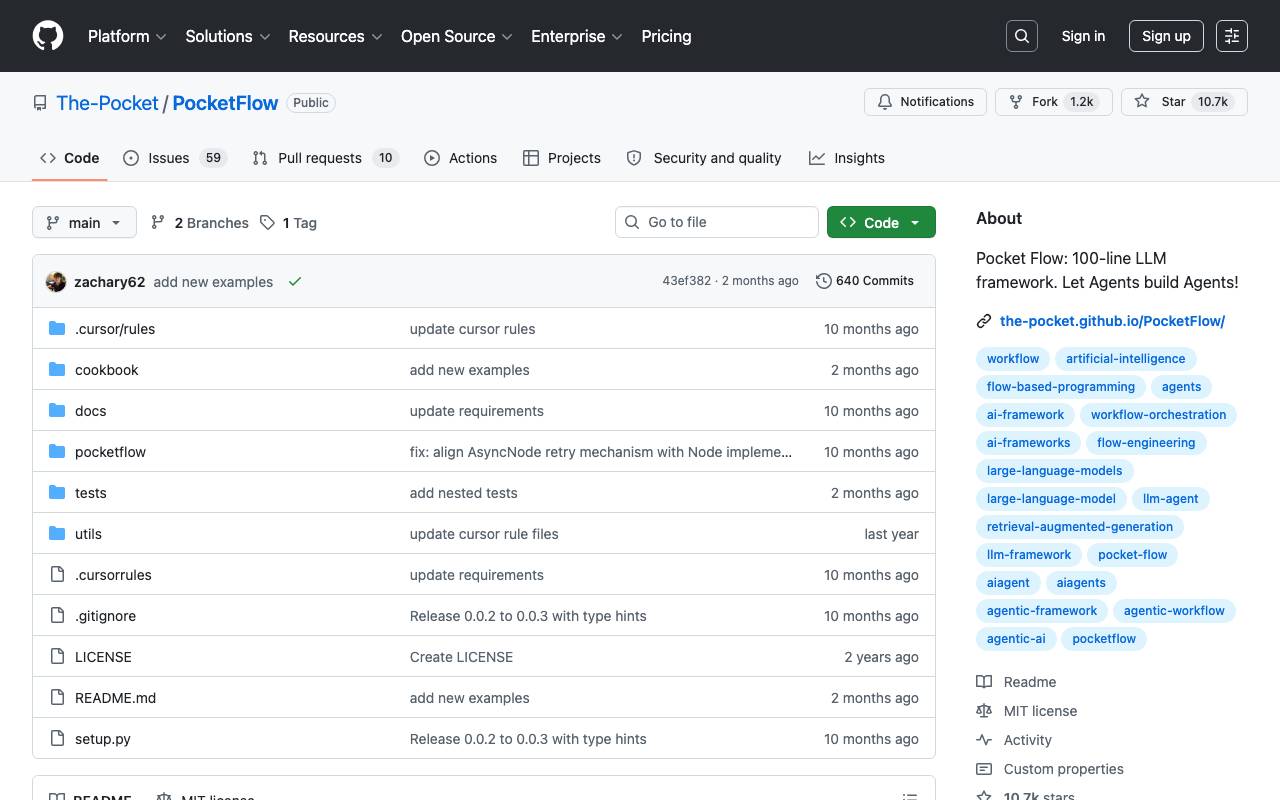Click the link icon beside the website URL
The height and width of the screenshot is (800, 1280).
tap(984, 321)
